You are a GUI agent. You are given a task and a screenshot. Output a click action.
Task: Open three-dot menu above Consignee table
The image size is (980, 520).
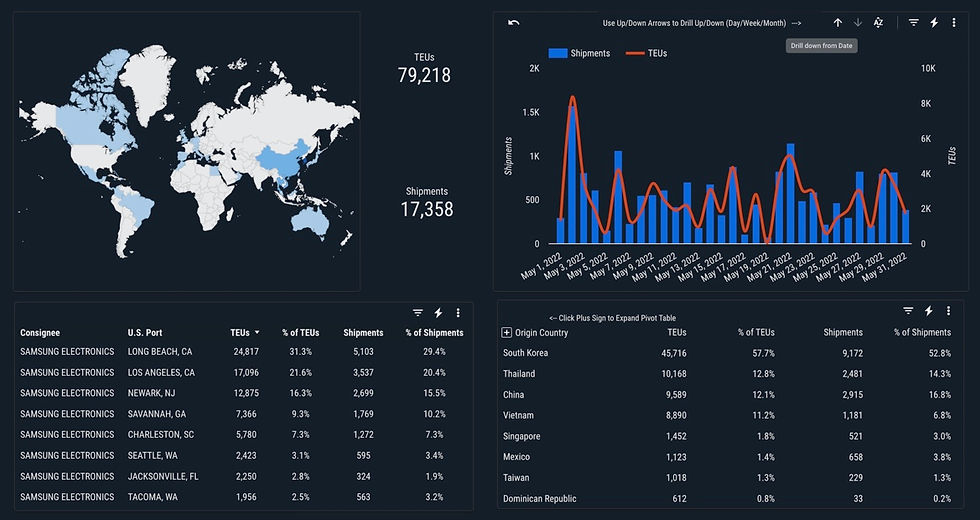(458, 312)
